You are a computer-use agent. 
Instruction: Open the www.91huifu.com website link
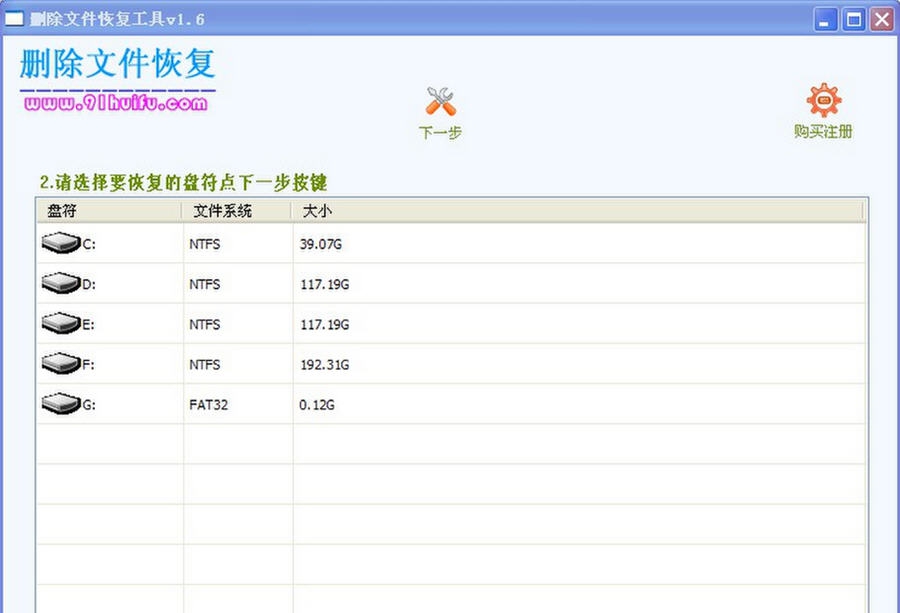(x=115, y=101)
